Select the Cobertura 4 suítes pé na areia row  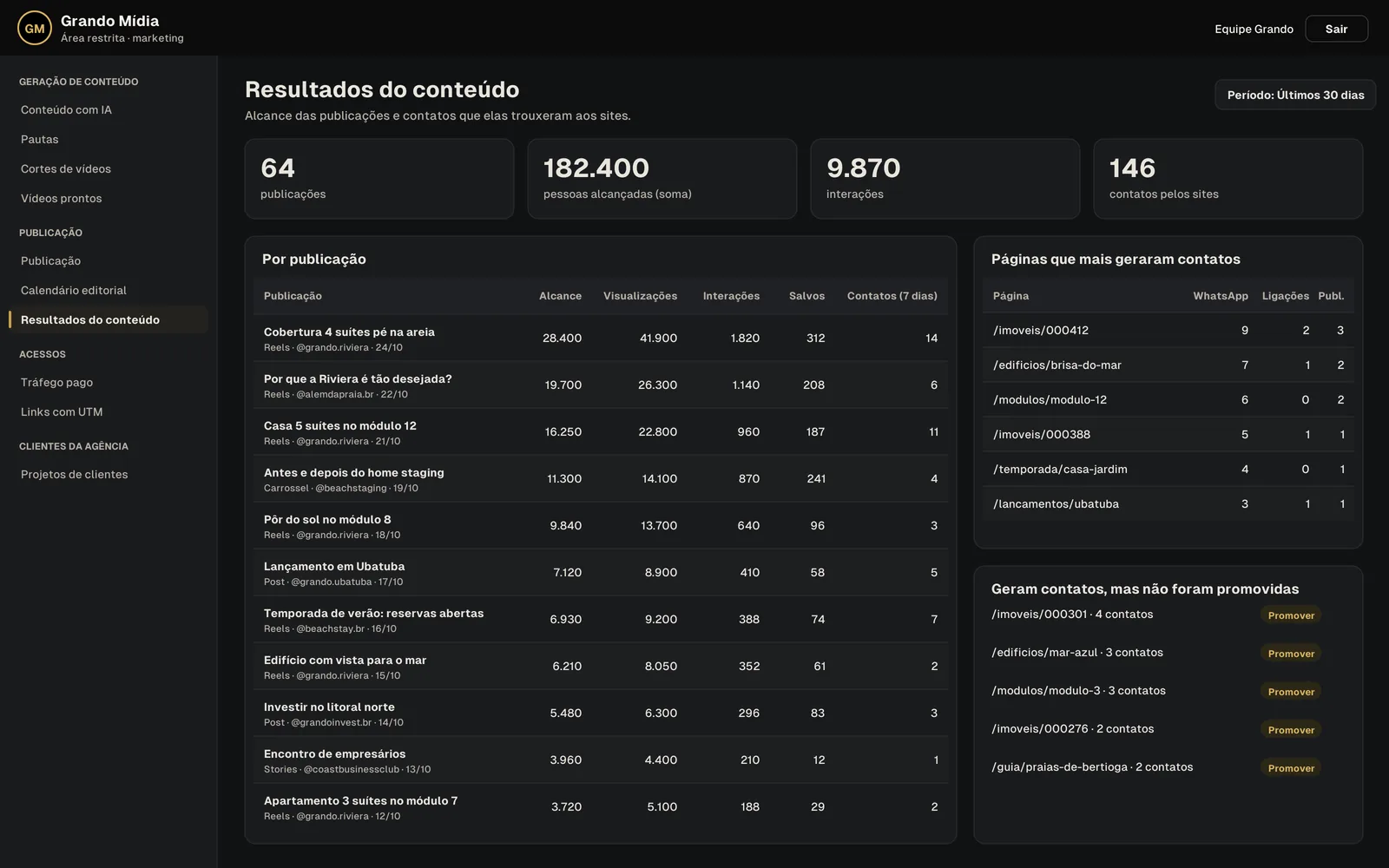(x=601, y=338)
